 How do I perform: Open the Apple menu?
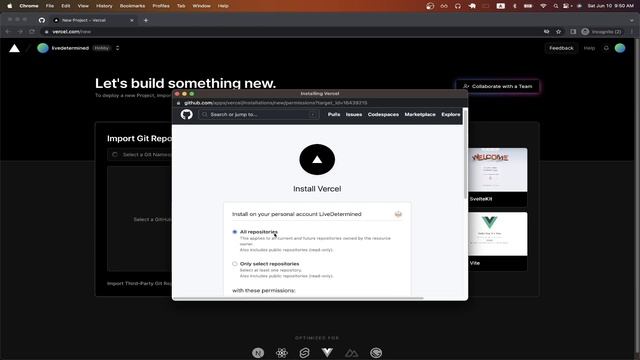tap(9, 6)
